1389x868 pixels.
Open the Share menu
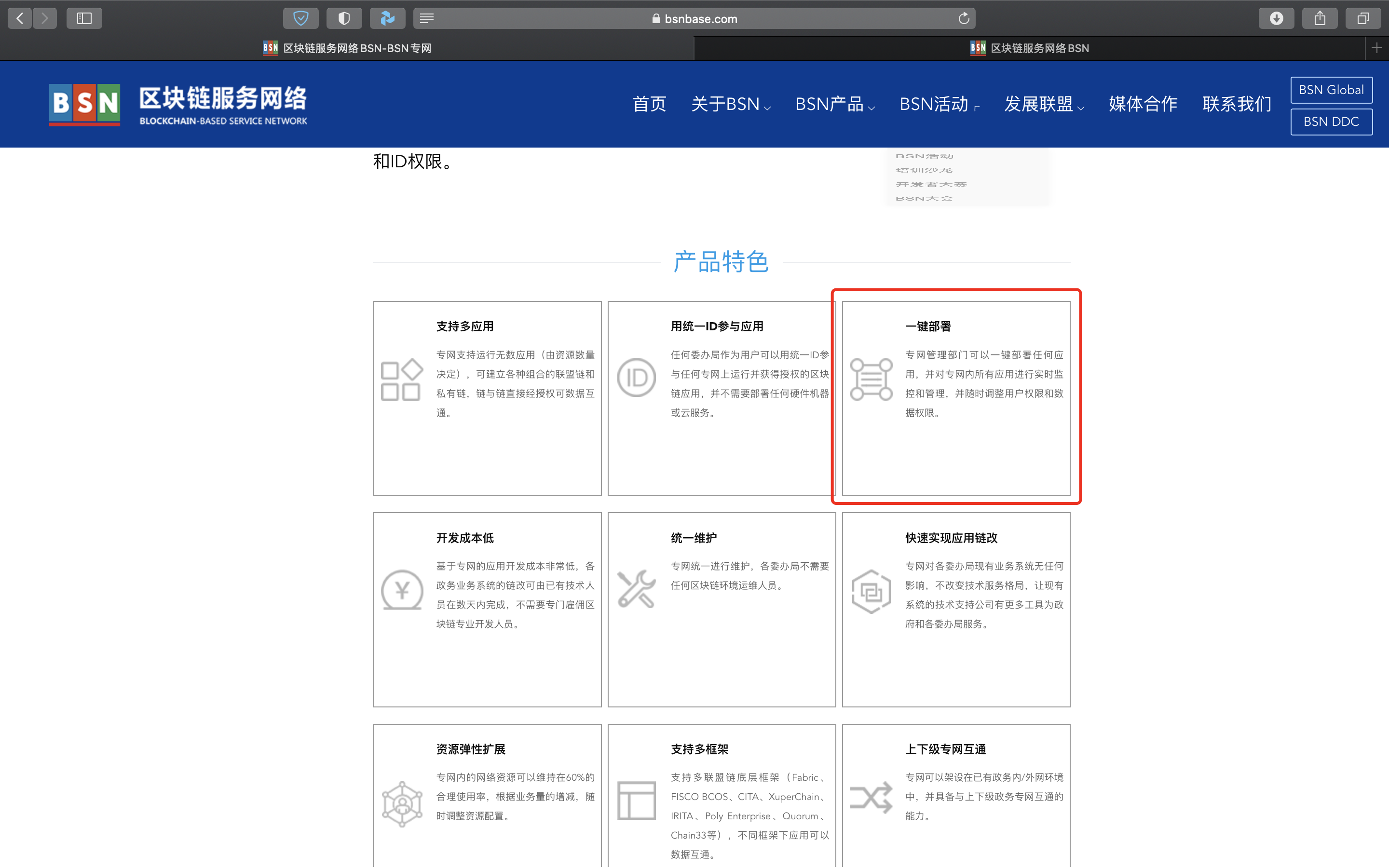click(1320, 18)
